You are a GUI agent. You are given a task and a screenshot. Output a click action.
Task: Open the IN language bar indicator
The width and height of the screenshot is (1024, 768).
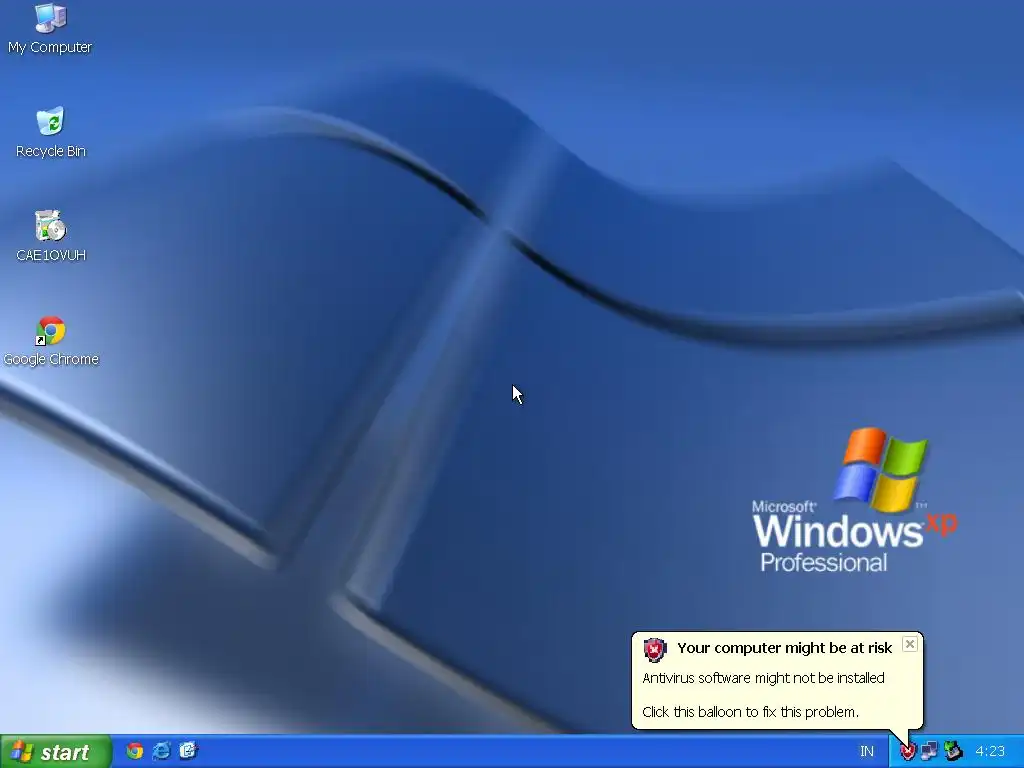click(867, 752)
